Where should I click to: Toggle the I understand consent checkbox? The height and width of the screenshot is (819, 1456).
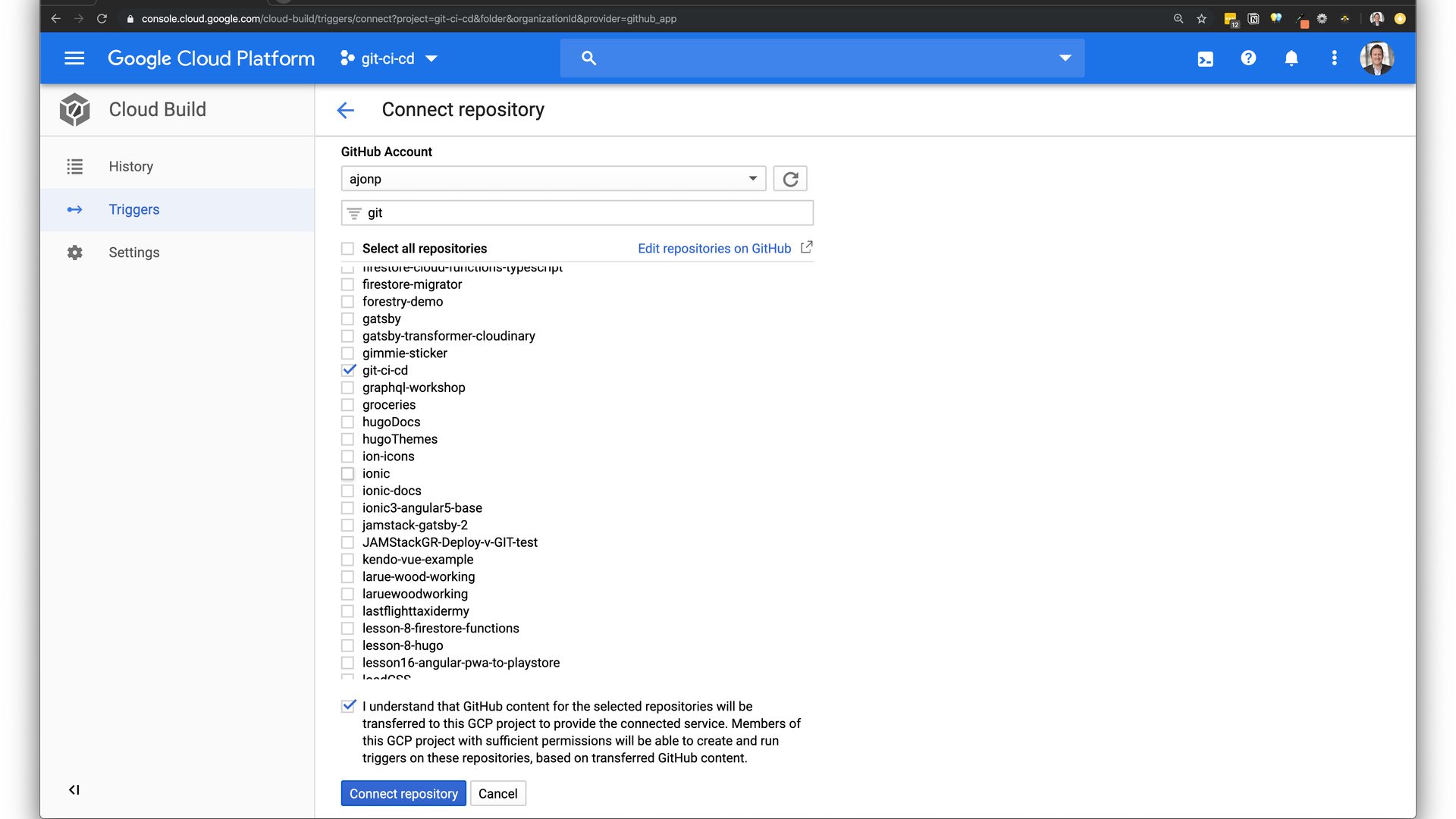point(348,706)
